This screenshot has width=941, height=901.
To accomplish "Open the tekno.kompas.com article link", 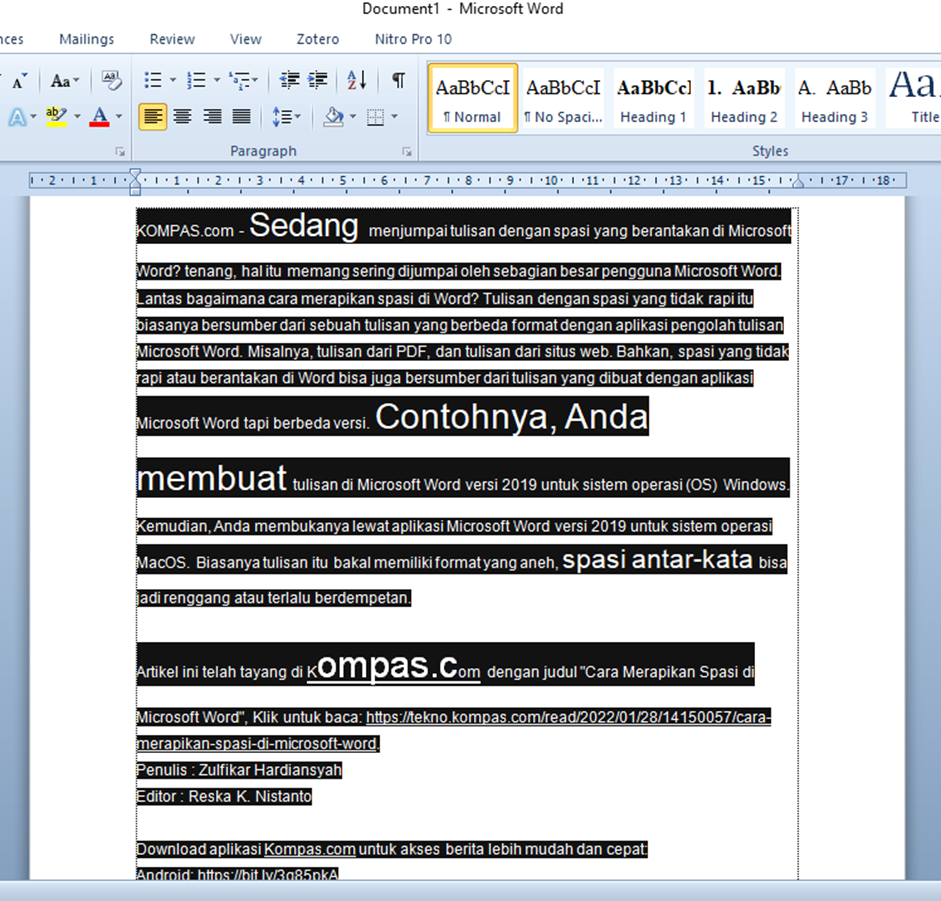I will (x=568, y=717).
